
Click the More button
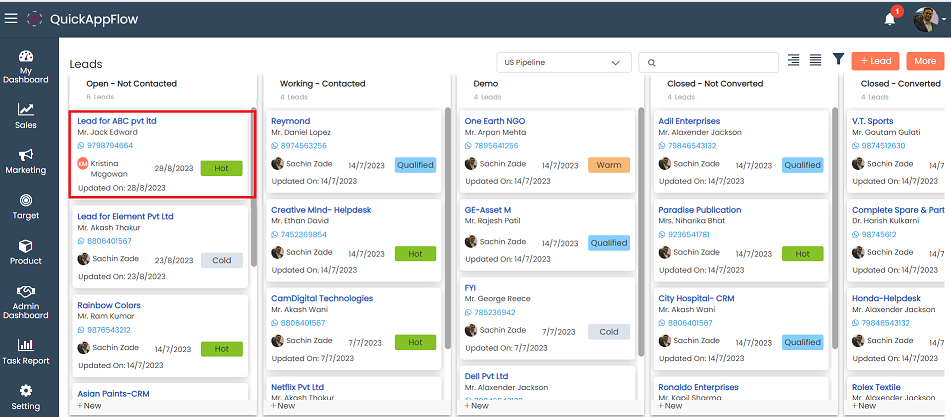925,61
